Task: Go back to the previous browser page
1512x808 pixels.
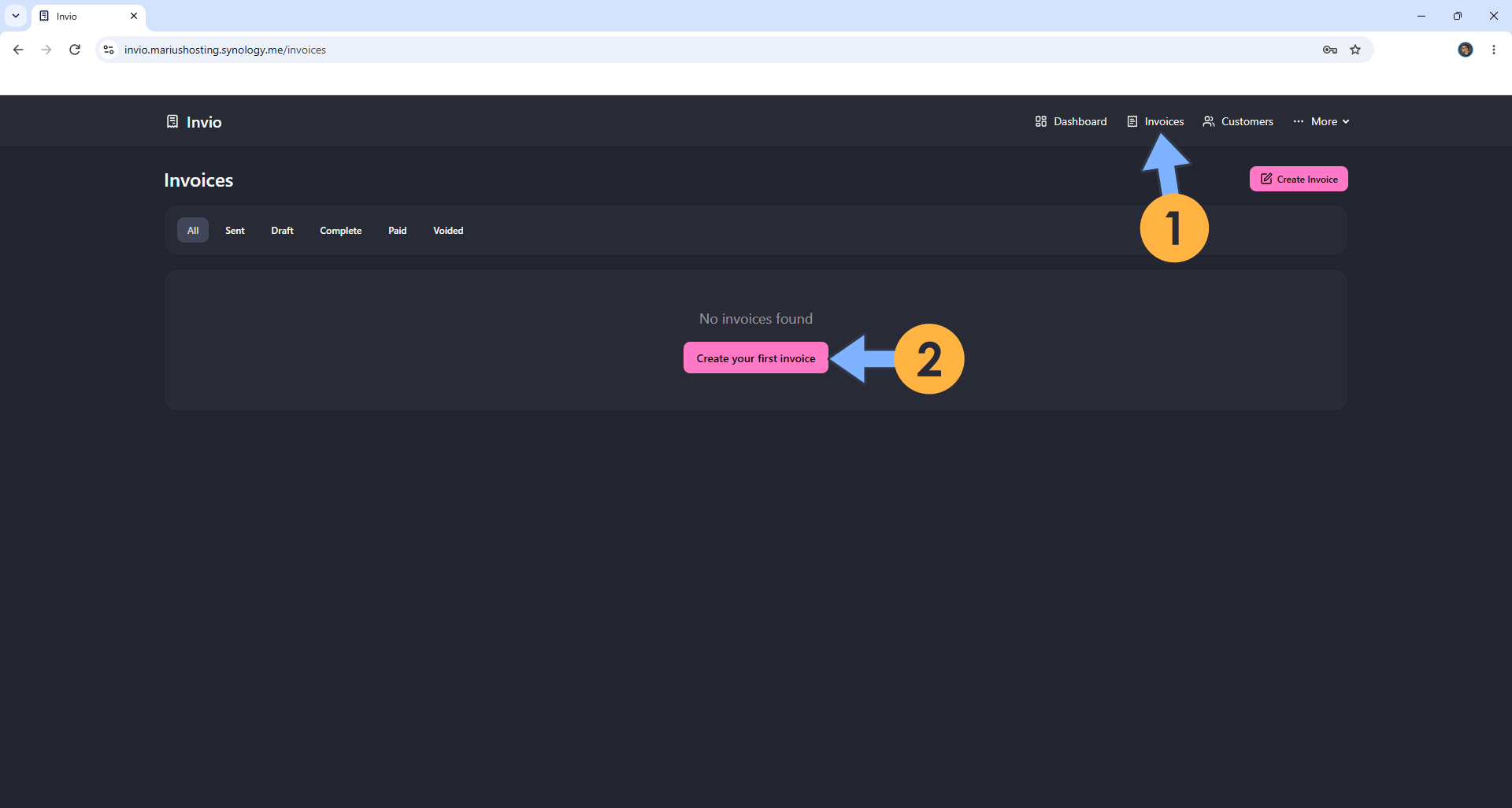Action: 18,50
